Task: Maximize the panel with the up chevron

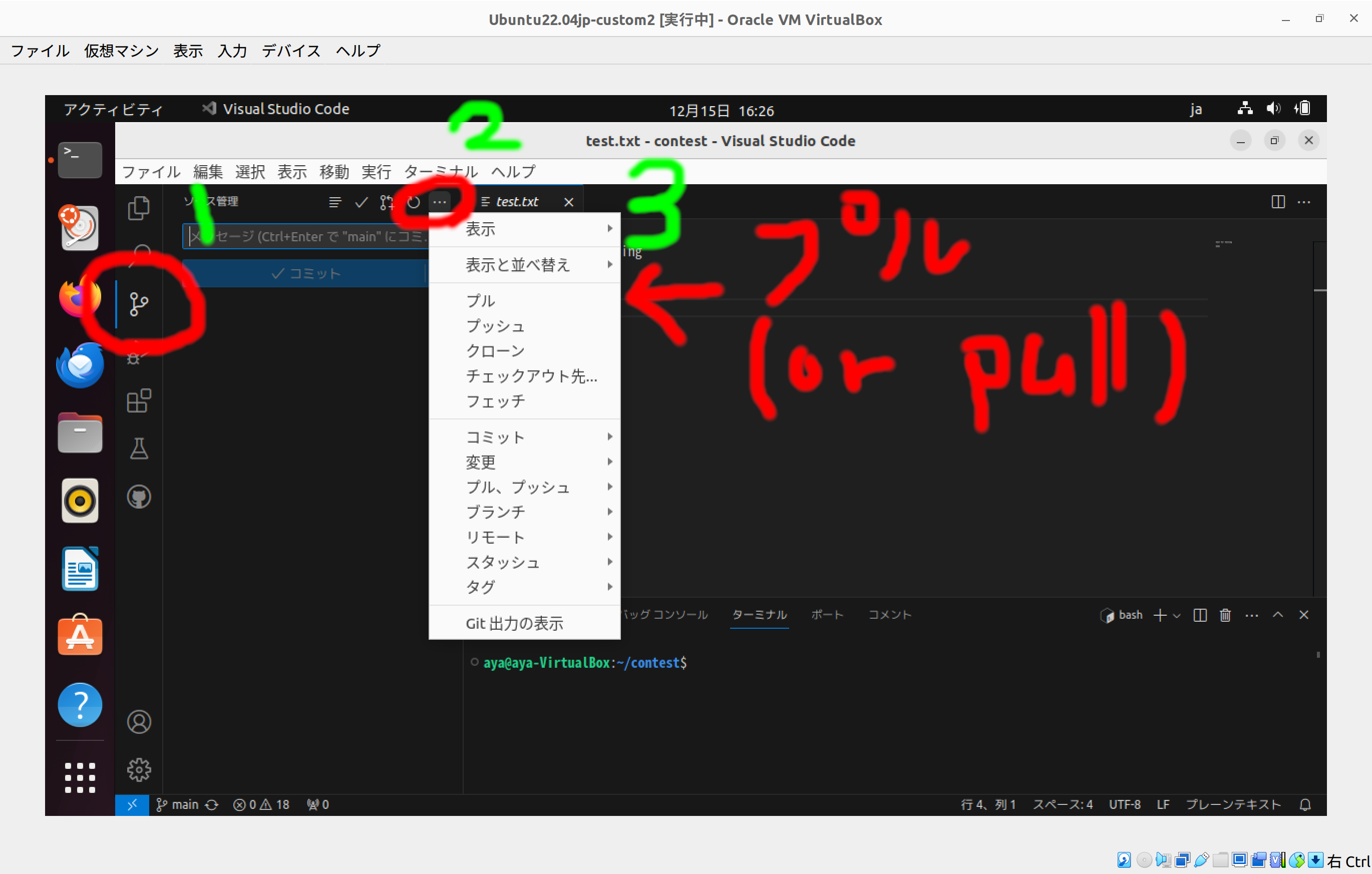Action: [x=1278, y=615]
